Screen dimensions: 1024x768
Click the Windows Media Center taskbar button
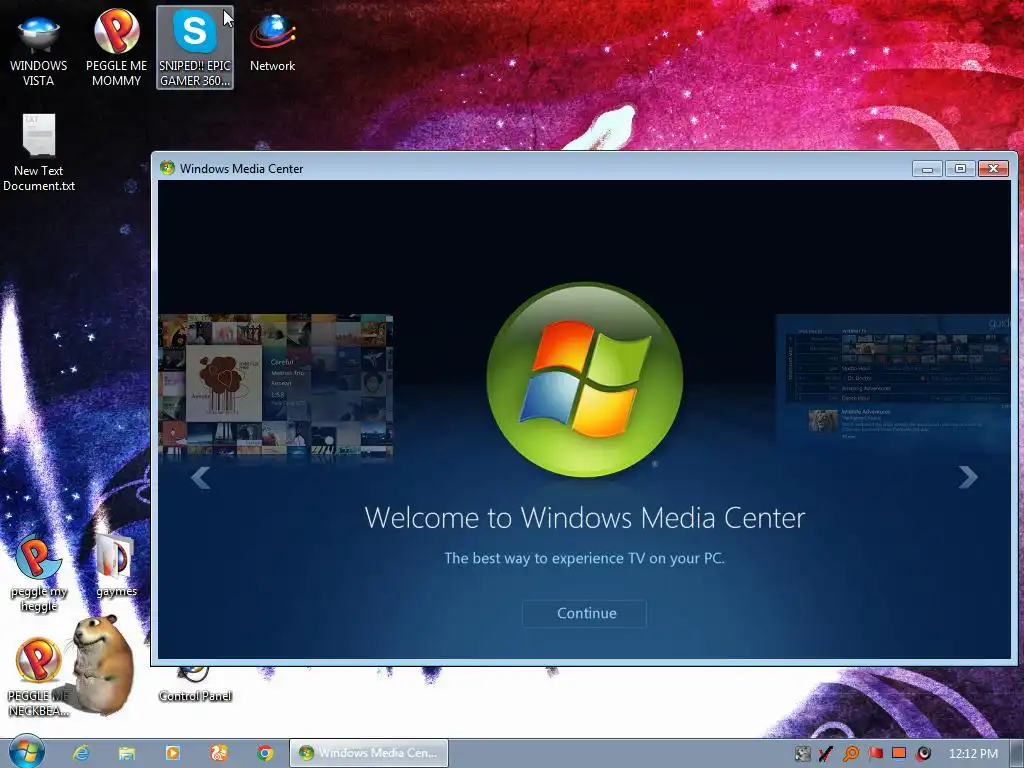369,753
